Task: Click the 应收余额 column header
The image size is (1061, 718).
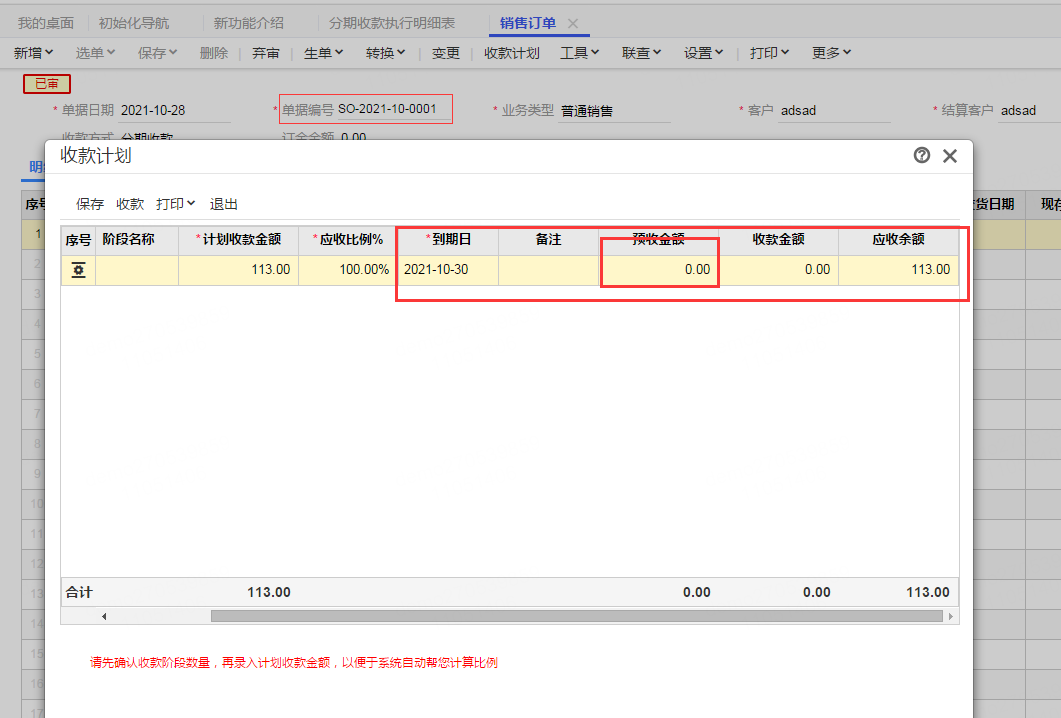Action: point(899,240)
